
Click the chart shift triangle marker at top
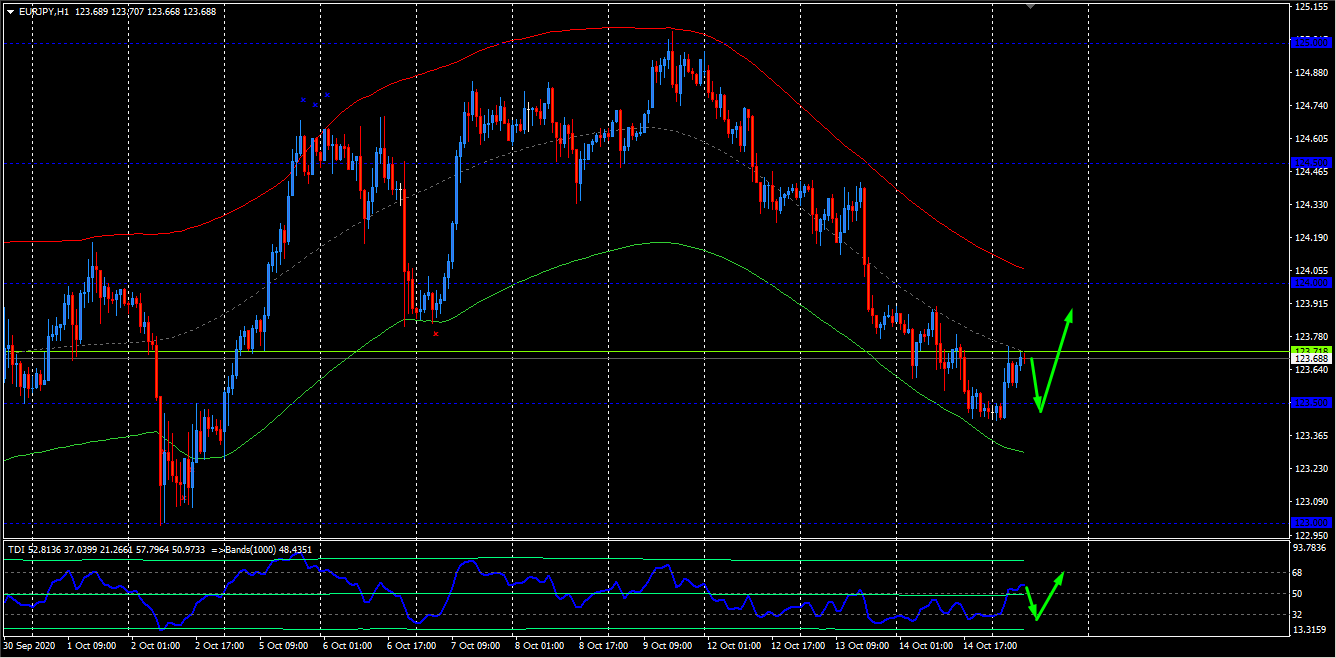[1033, 5]
